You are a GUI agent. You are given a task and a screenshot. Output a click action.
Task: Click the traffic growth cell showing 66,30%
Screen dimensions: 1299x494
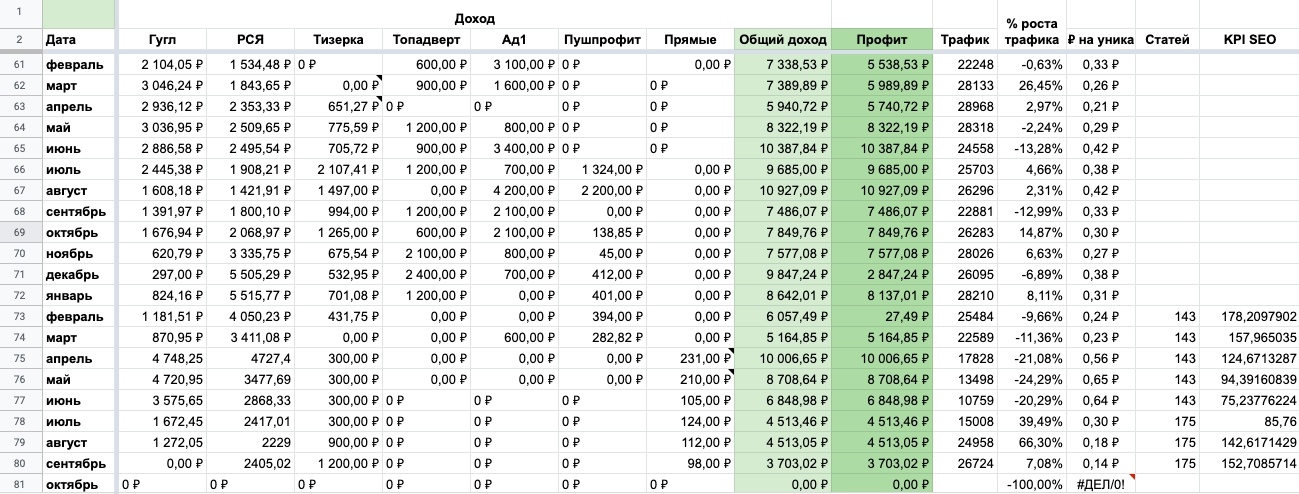(x=1032, y=443)
